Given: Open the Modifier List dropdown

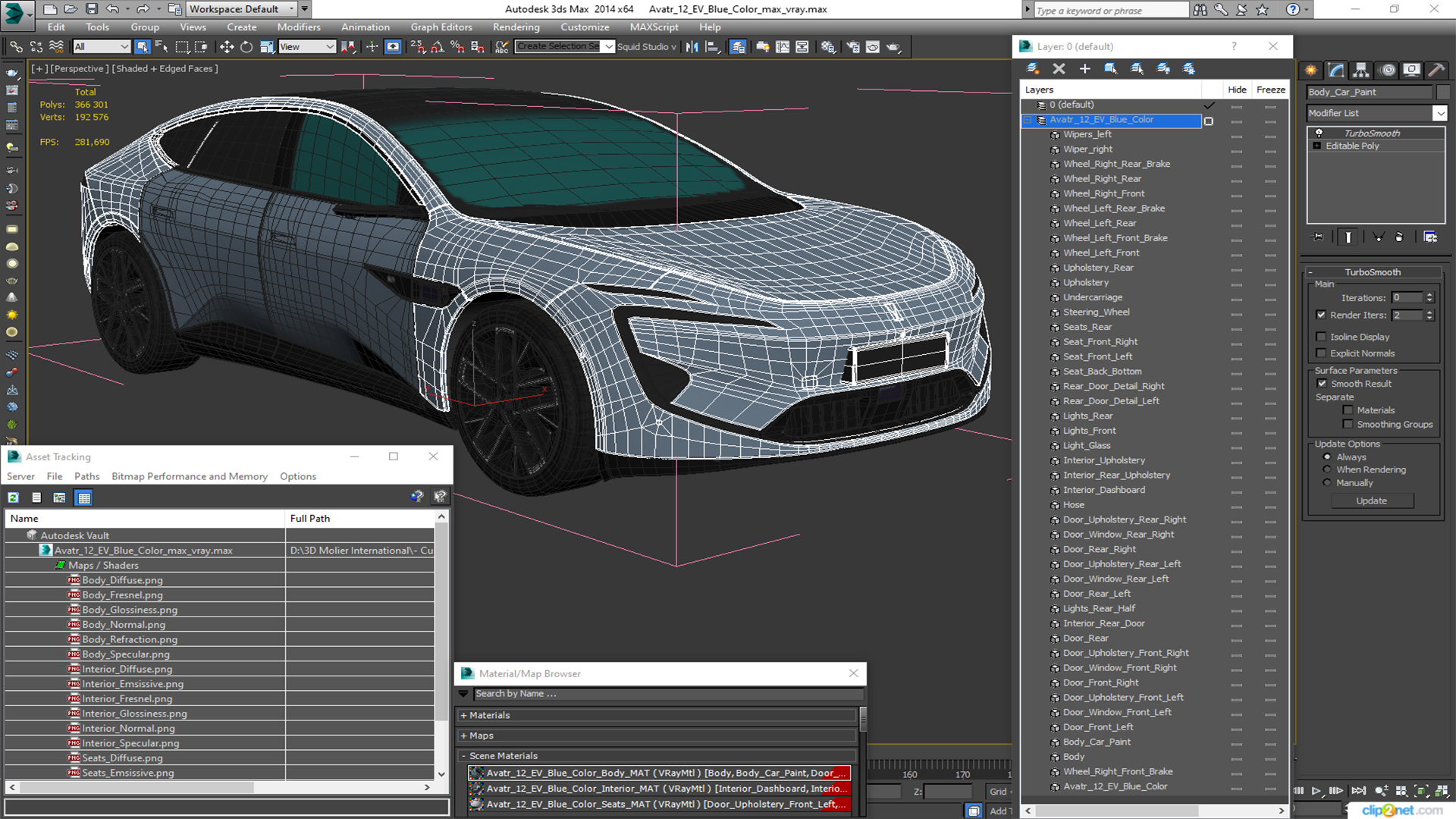Looking at the screenshot, I should 1440,113.
